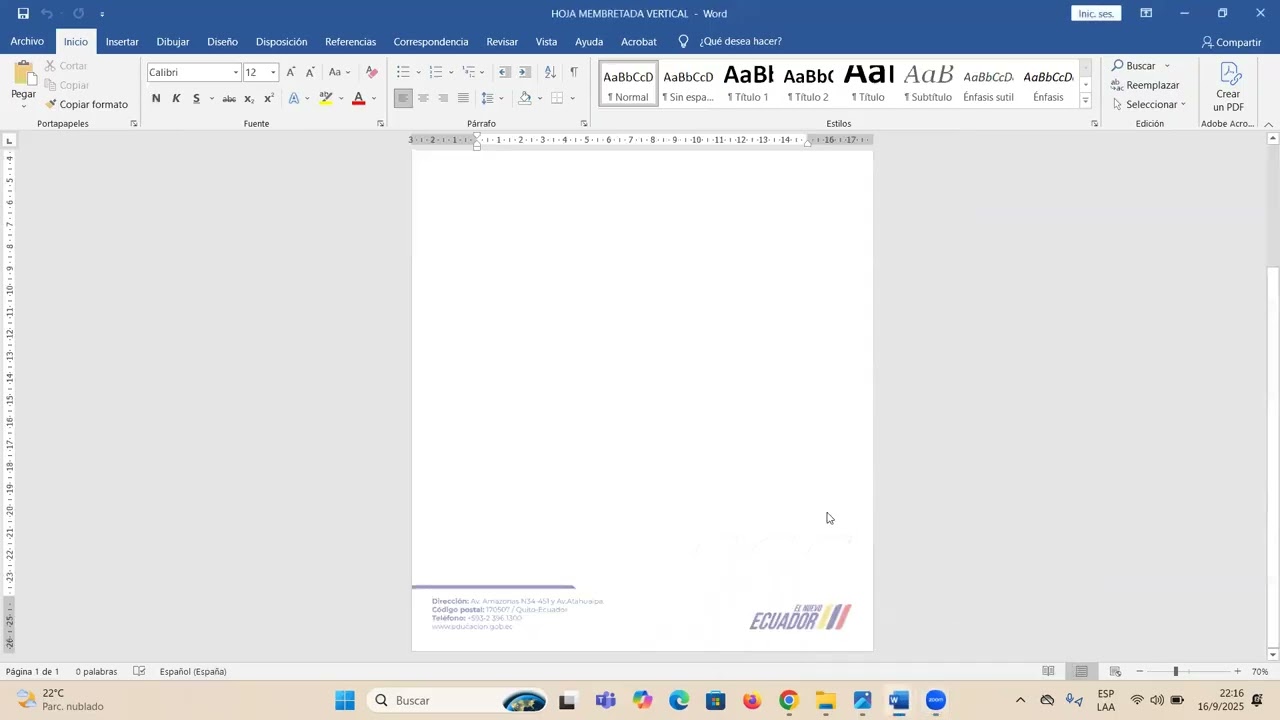
Task: Open File Explorer from the taskbar
Action: (826, 700)
